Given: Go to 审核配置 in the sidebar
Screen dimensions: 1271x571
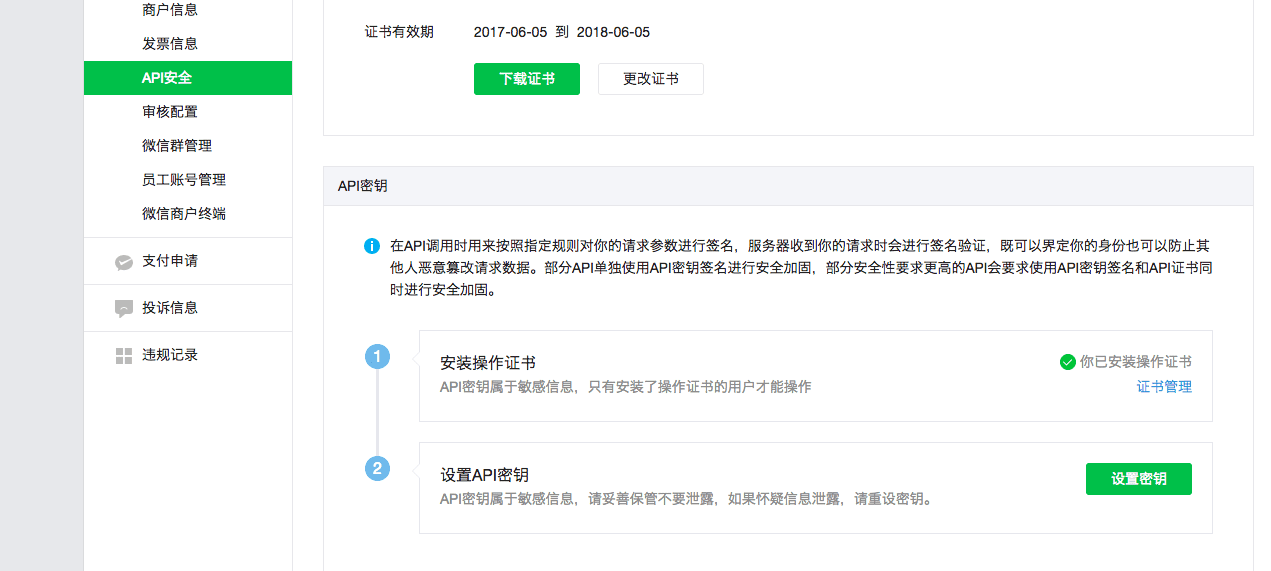Looking at the screenshot, I should [x=188, y=112].
